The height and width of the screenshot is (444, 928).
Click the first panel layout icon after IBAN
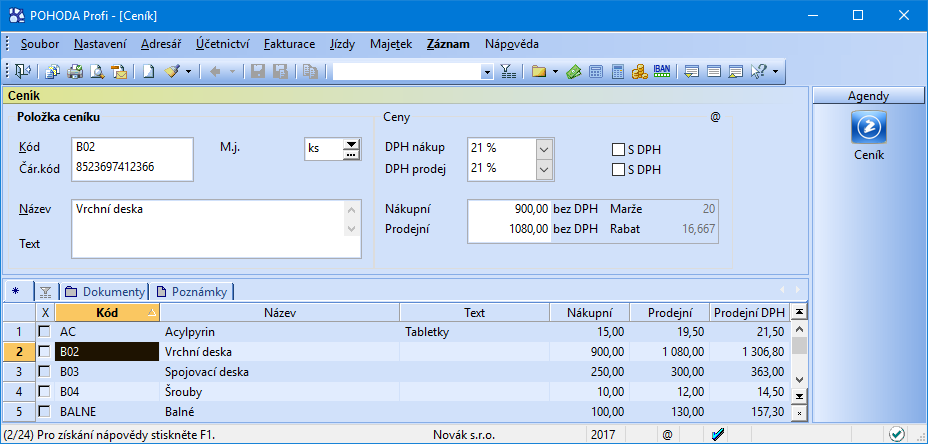pos(691,72)
